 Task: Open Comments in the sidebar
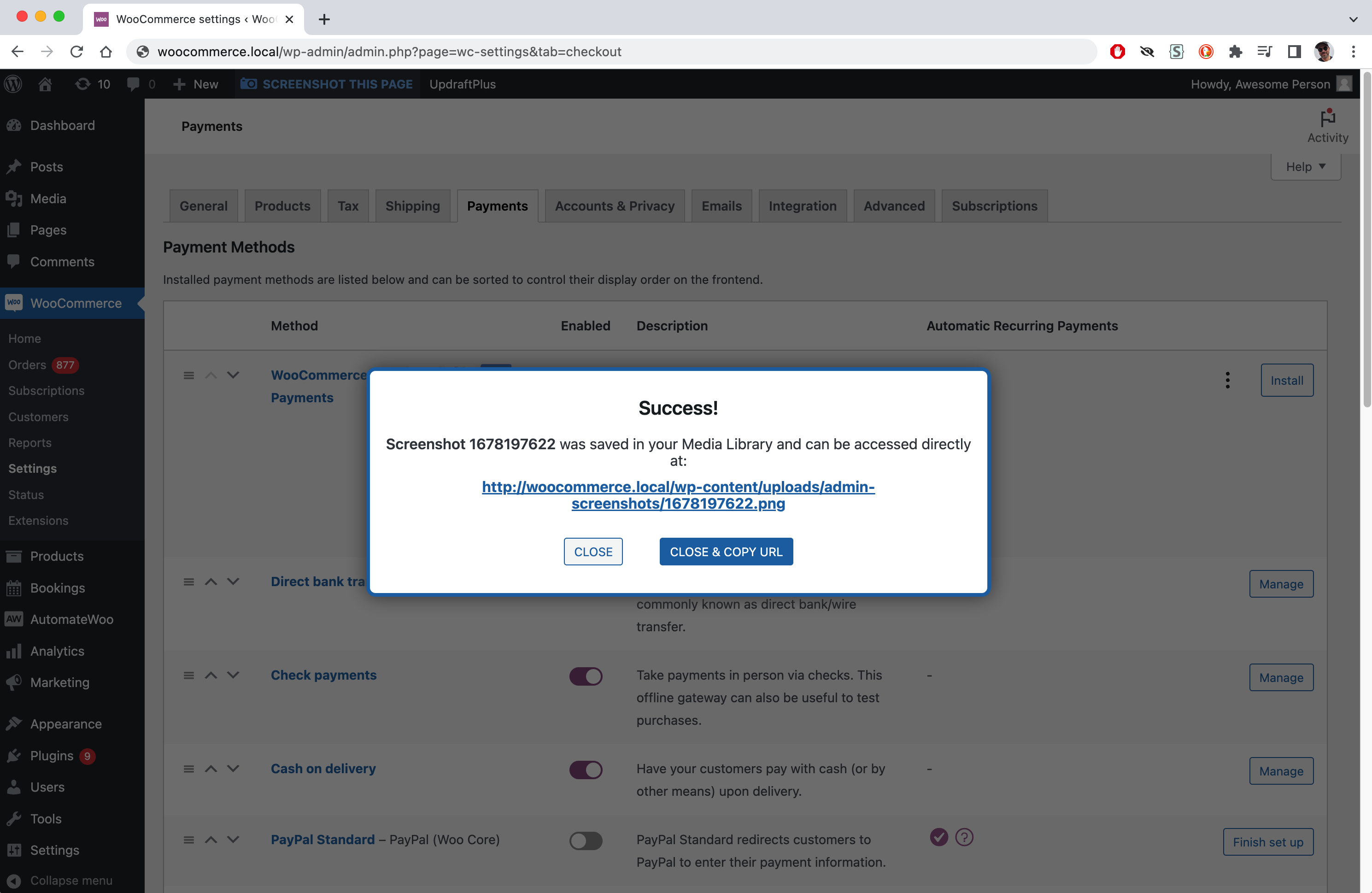coord(62,262)
